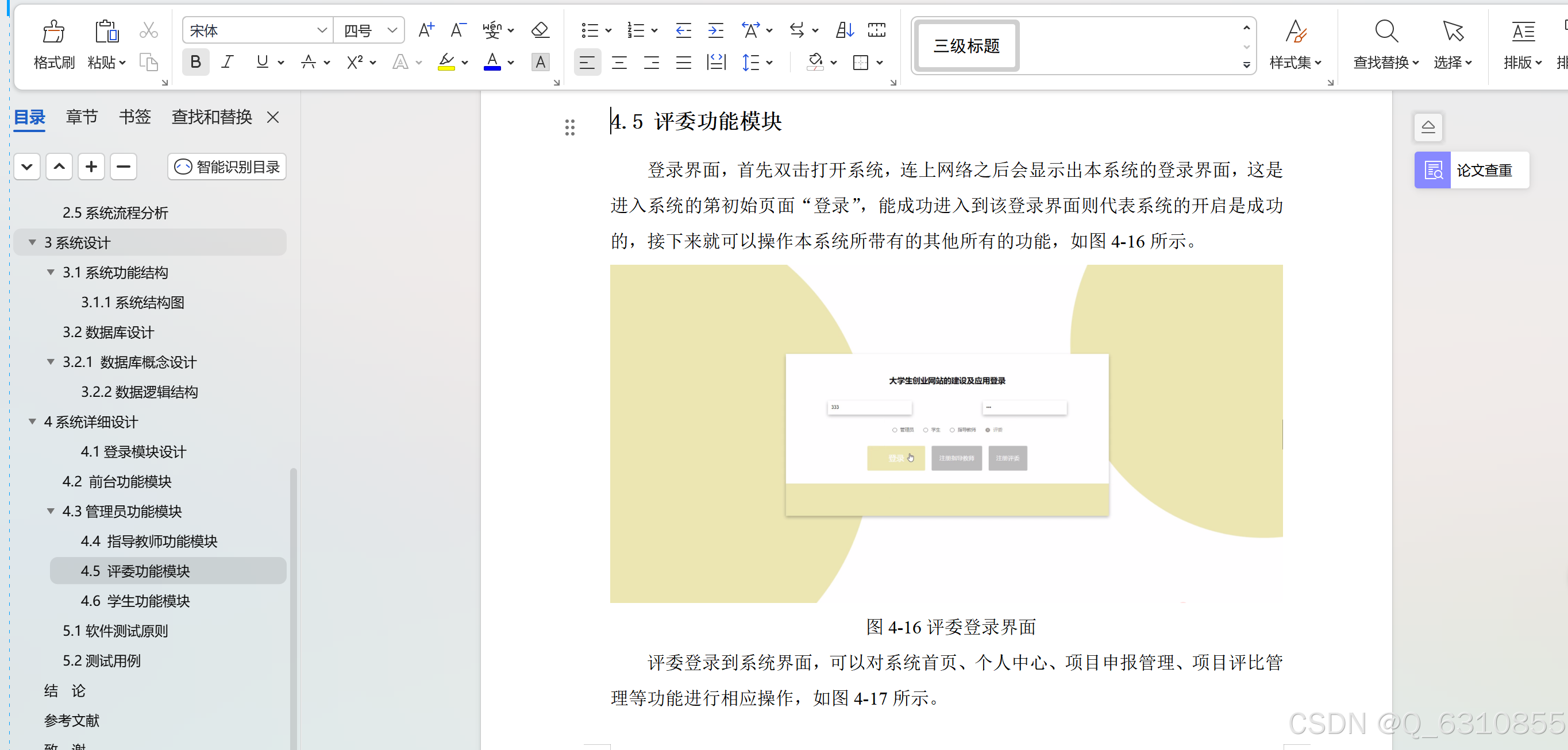Viewport: 1568px width, 750px height.
Task: Click the 排版 layout icon
Action: pos(1523,31)
